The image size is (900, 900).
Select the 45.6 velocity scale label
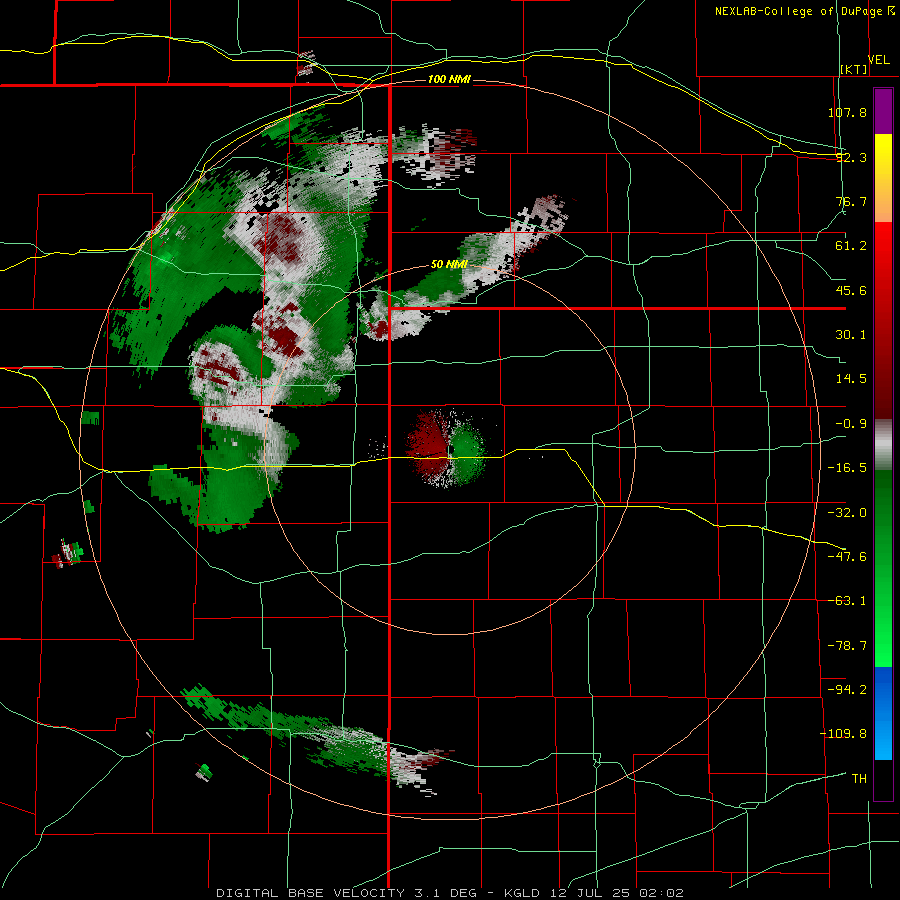click(x=851, y=290)
